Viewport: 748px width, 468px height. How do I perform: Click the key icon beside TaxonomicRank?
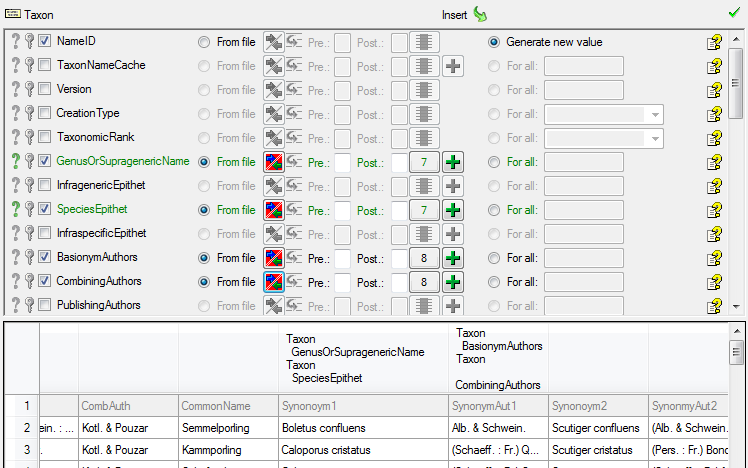30,138
